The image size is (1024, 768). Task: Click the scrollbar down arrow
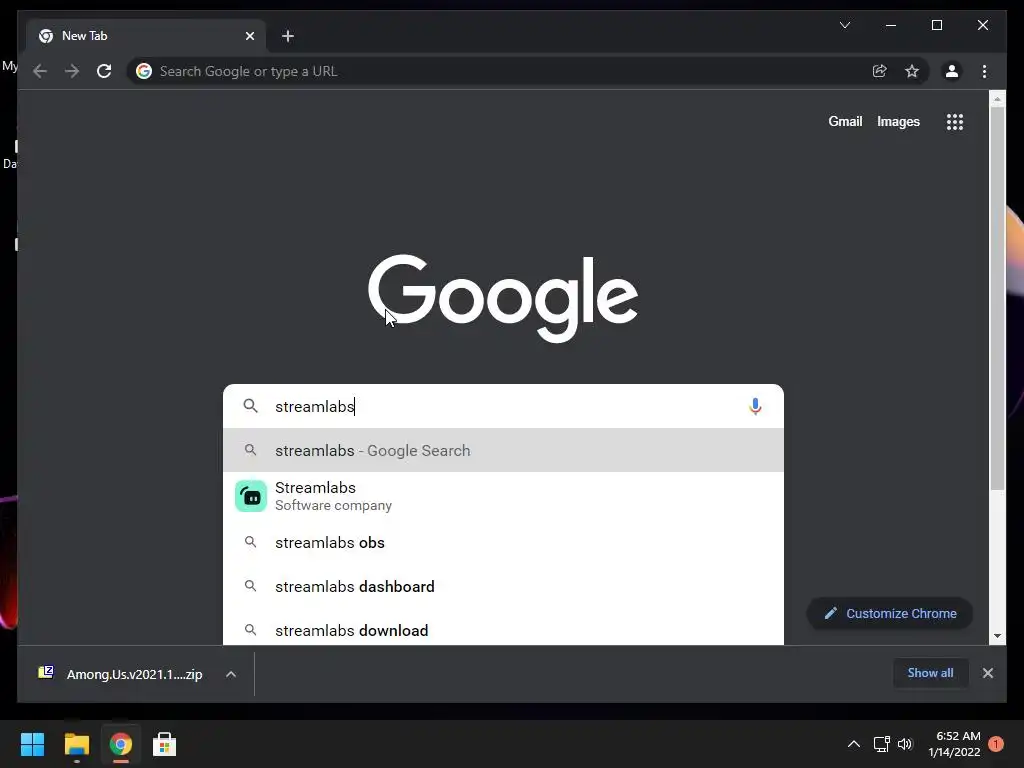[x=997, y=636]
